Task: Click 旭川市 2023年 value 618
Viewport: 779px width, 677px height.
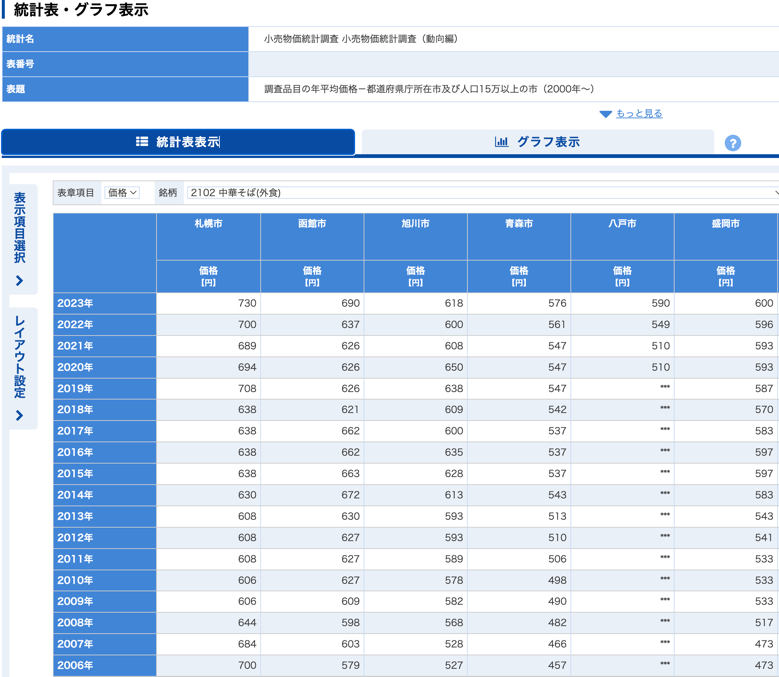Action: click(454, 303)
